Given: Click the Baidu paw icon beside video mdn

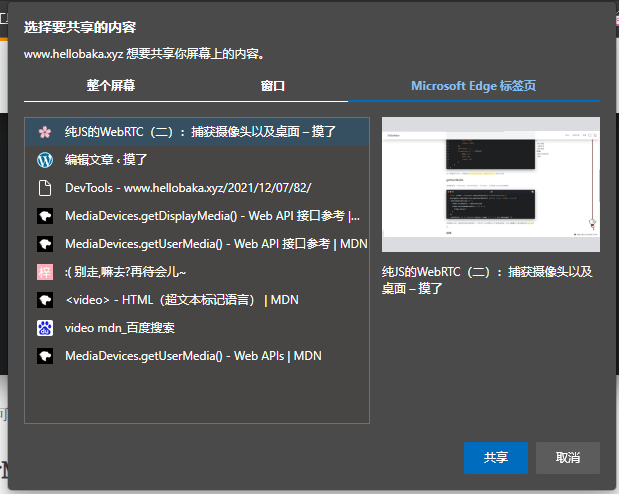Looking at the screenshot, I should (45, 328).
